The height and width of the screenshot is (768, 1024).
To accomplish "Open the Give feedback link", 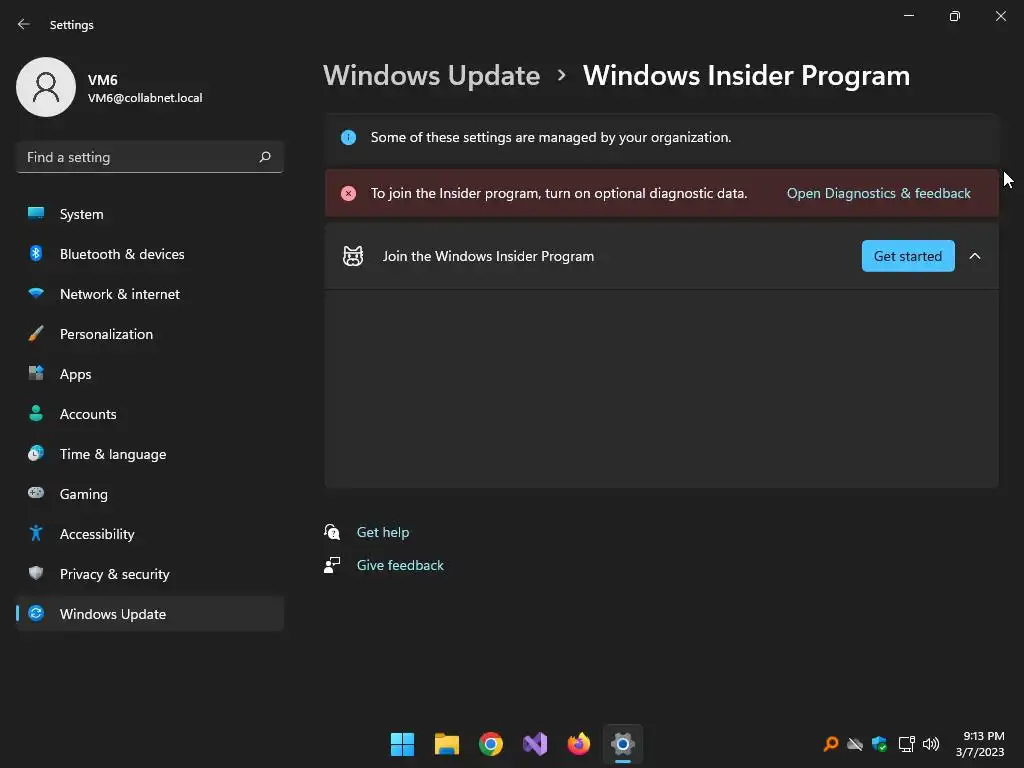I will pyautogui.click(x=400, y=566).
